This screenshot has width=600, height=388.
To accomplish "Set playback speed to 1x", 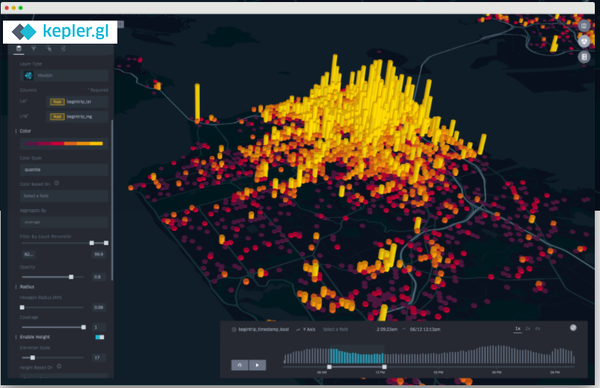I will tap(518, 329).
